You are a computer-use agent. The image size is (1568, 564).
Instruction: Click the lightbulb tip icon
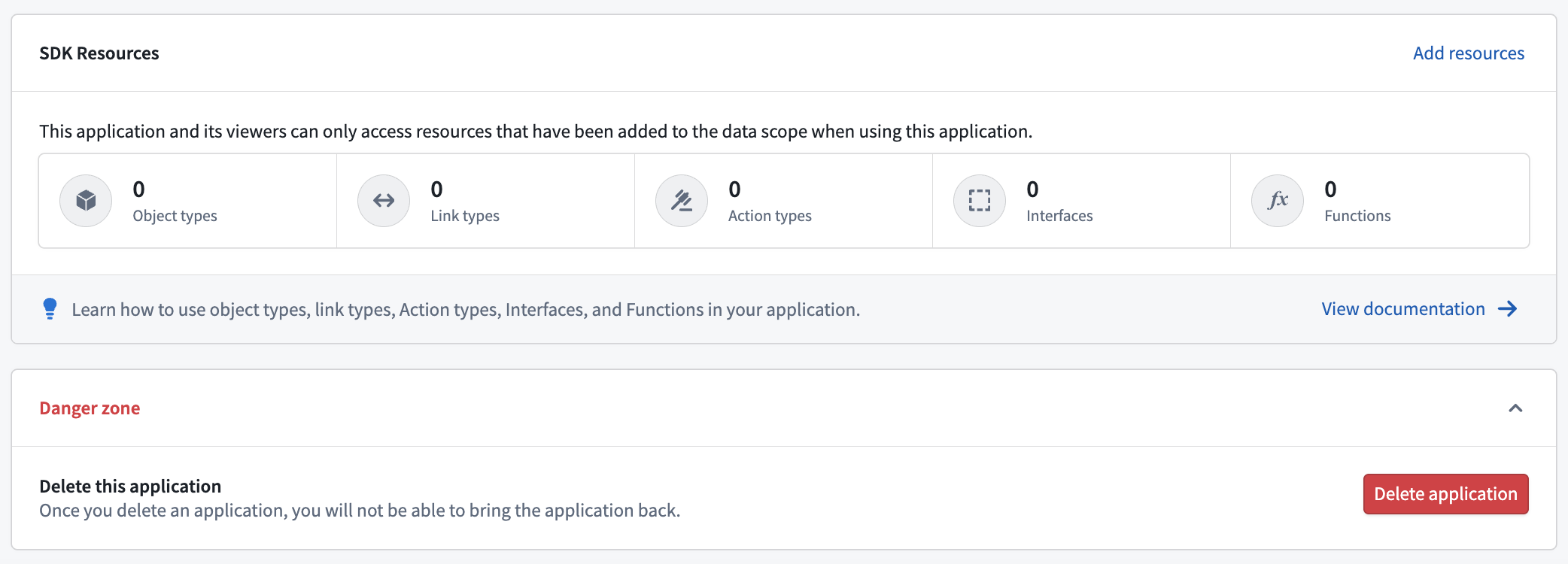pos(50,309)
